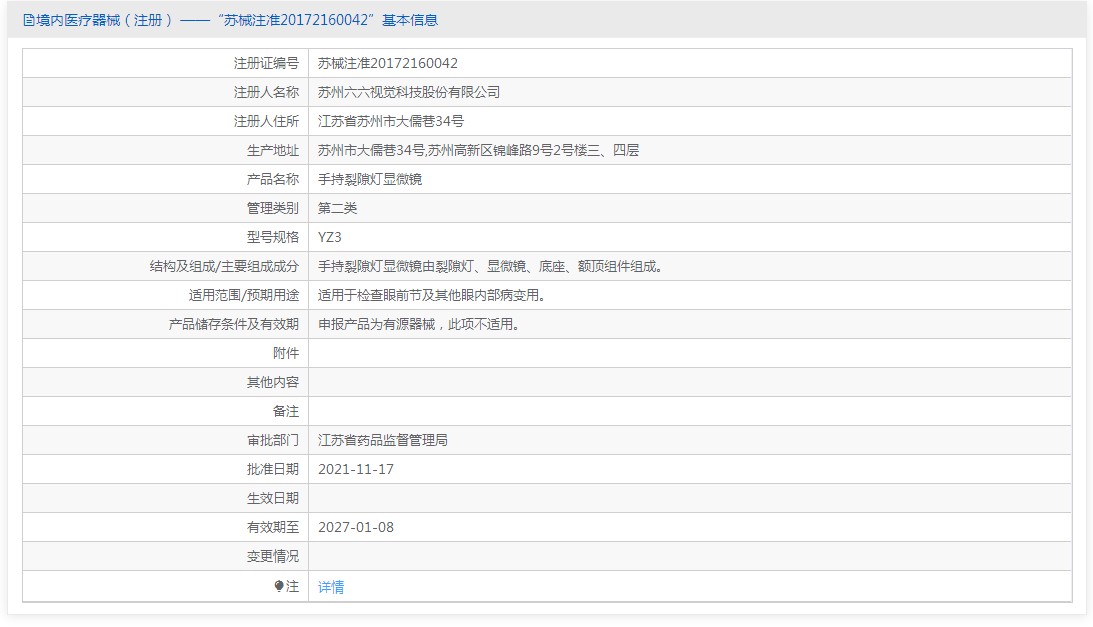Click storage condition text 申报产品为有源器械，此项不适用。

pyautogui.click(x=420, y=324)
